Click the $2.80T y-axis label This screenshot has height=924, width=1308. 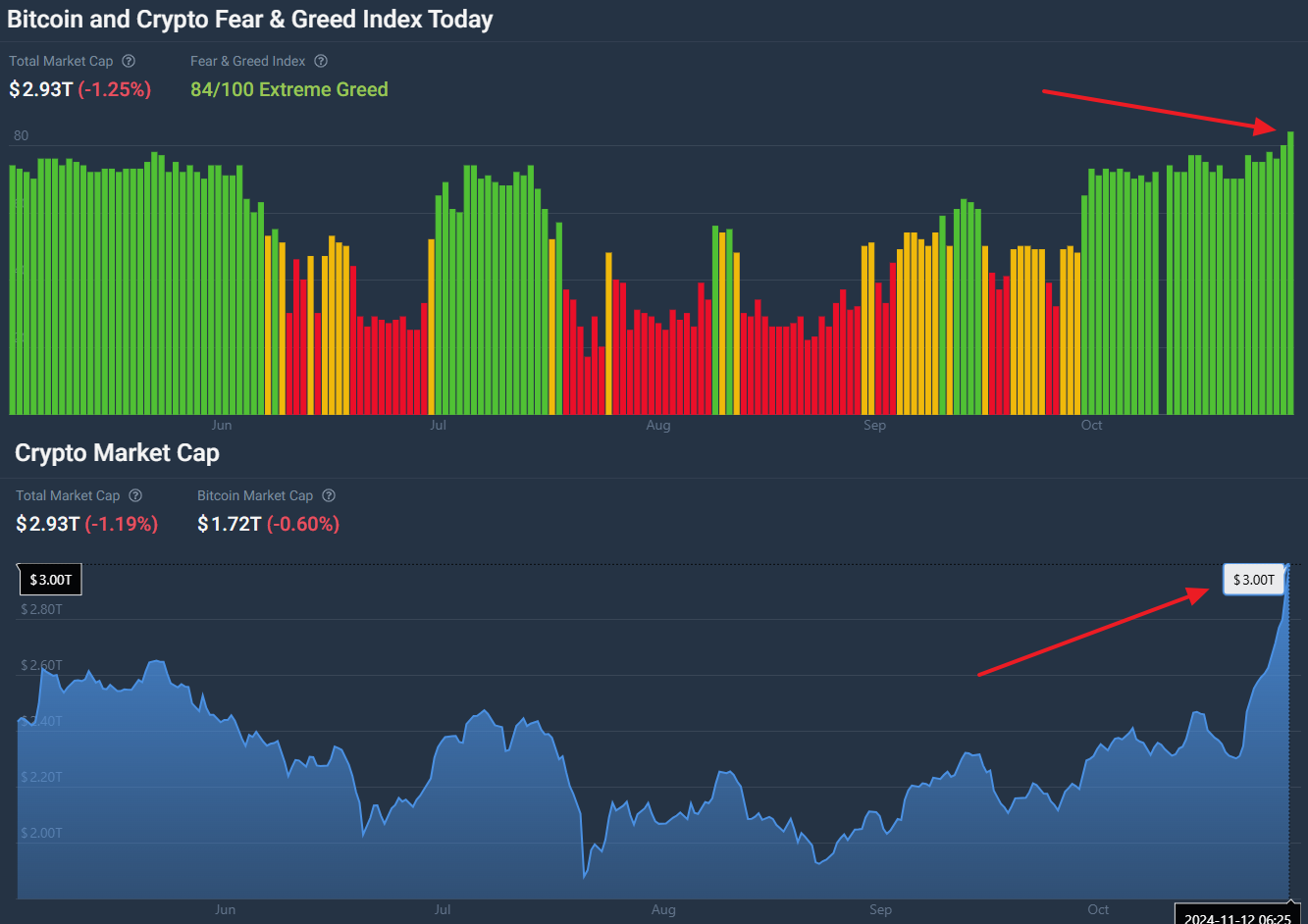point(41,609)
